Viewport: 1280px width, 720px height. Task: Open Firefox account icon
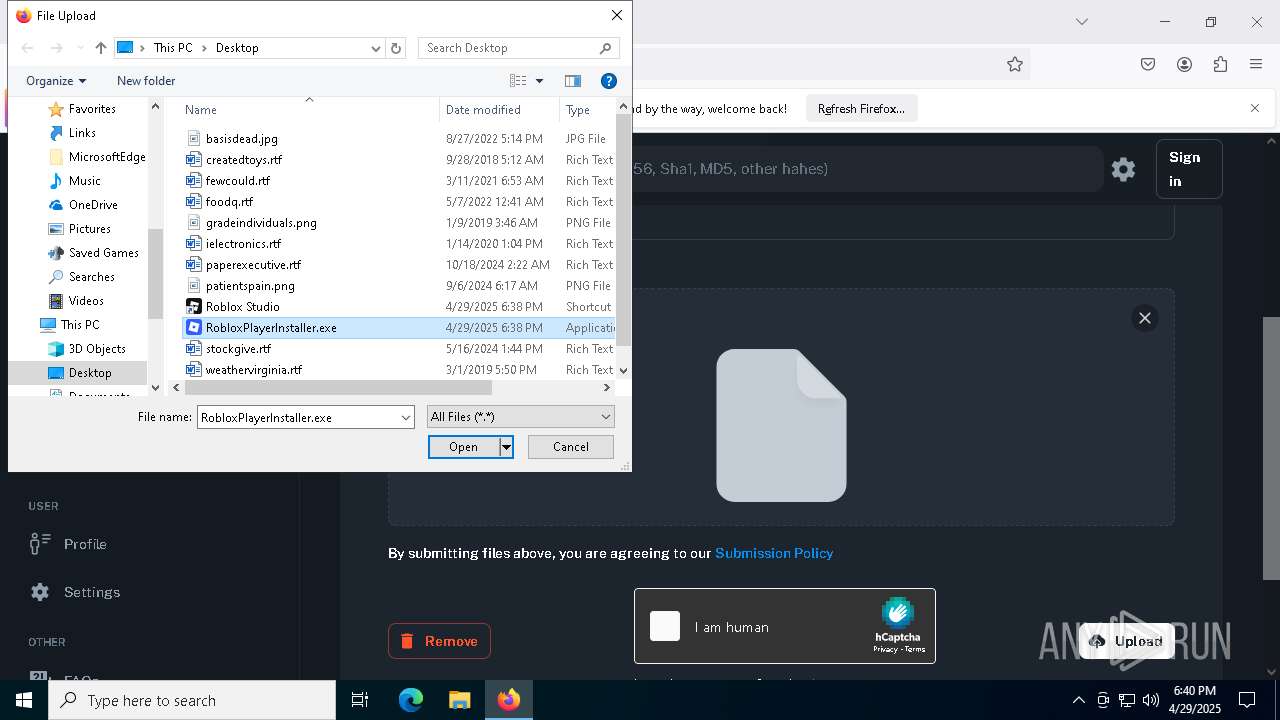[1184, 64]
